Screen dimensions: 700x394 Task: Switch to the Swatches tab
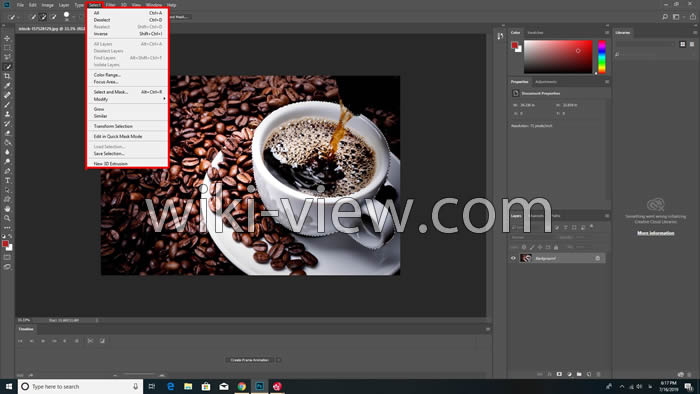[x=535, y=33]
